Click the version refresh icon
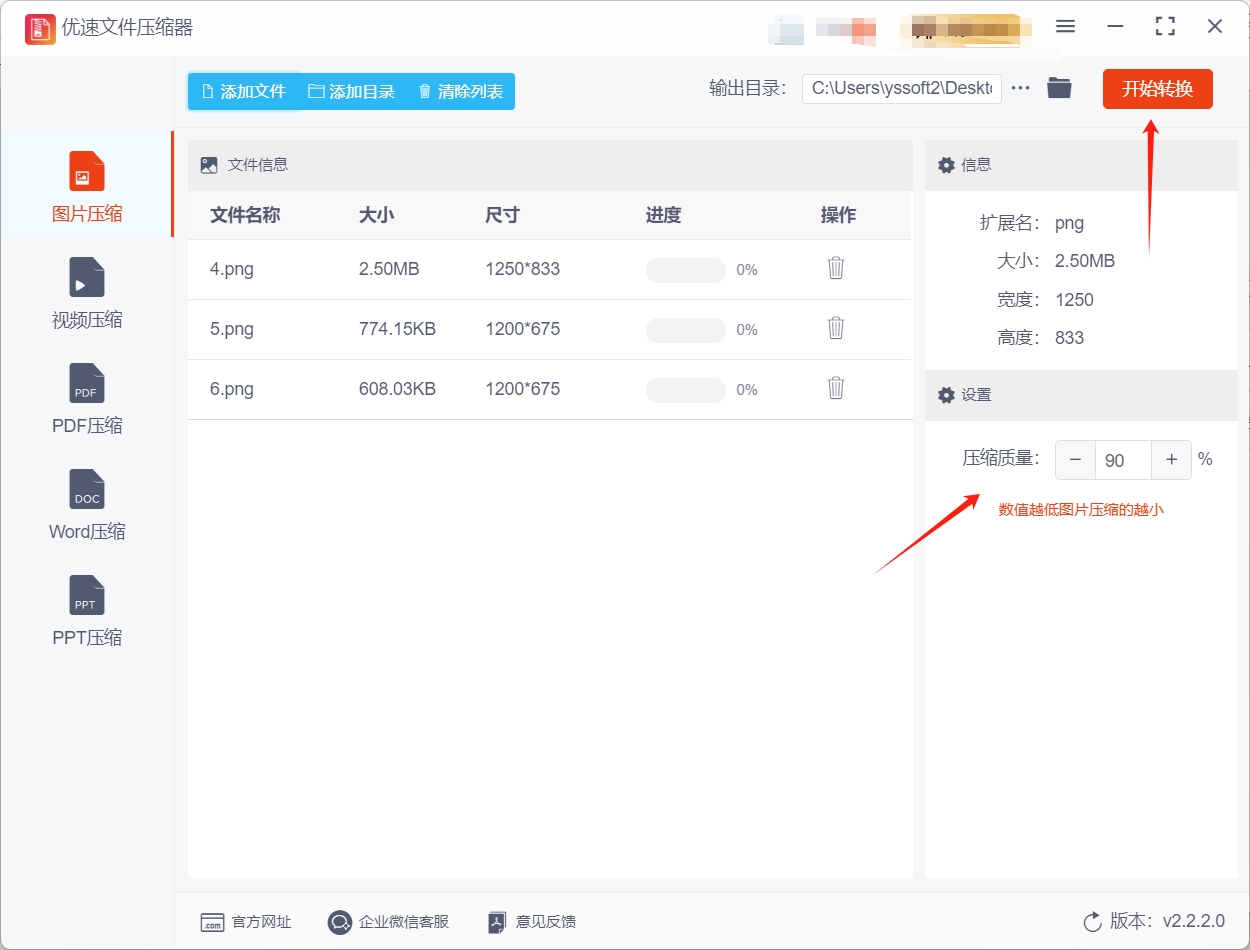The image size is (1250, 950). point(1092,921)
